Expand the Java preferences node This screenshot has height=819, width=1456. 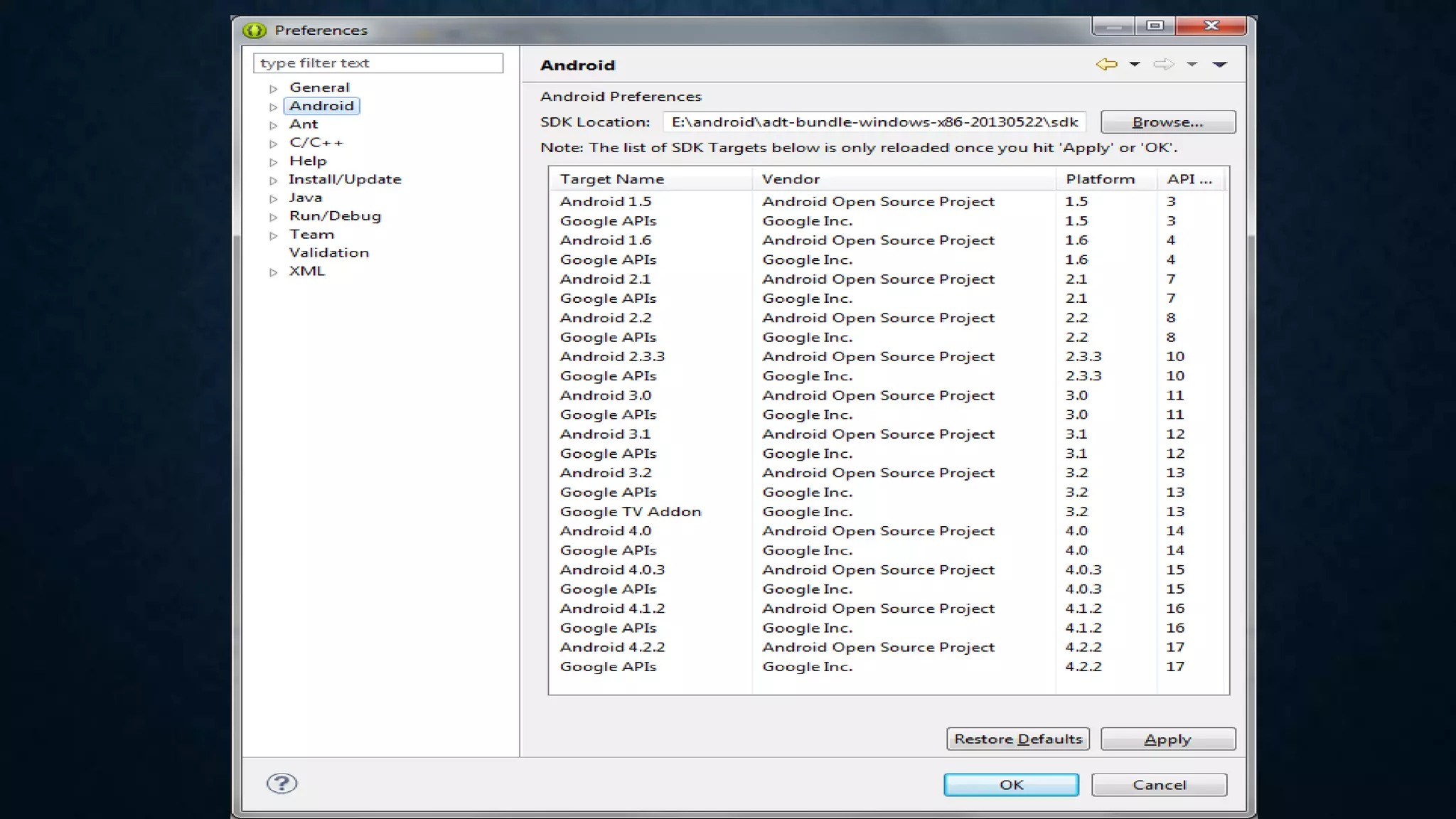click(x=273, y=199)
